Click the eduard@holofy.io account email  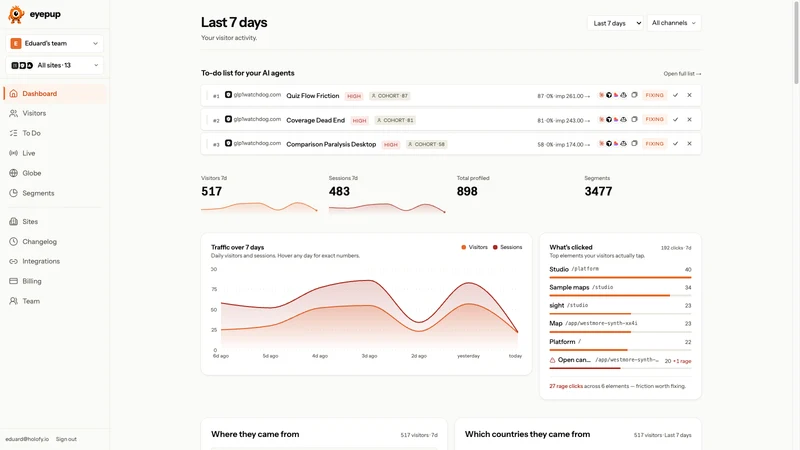point(27,439)
